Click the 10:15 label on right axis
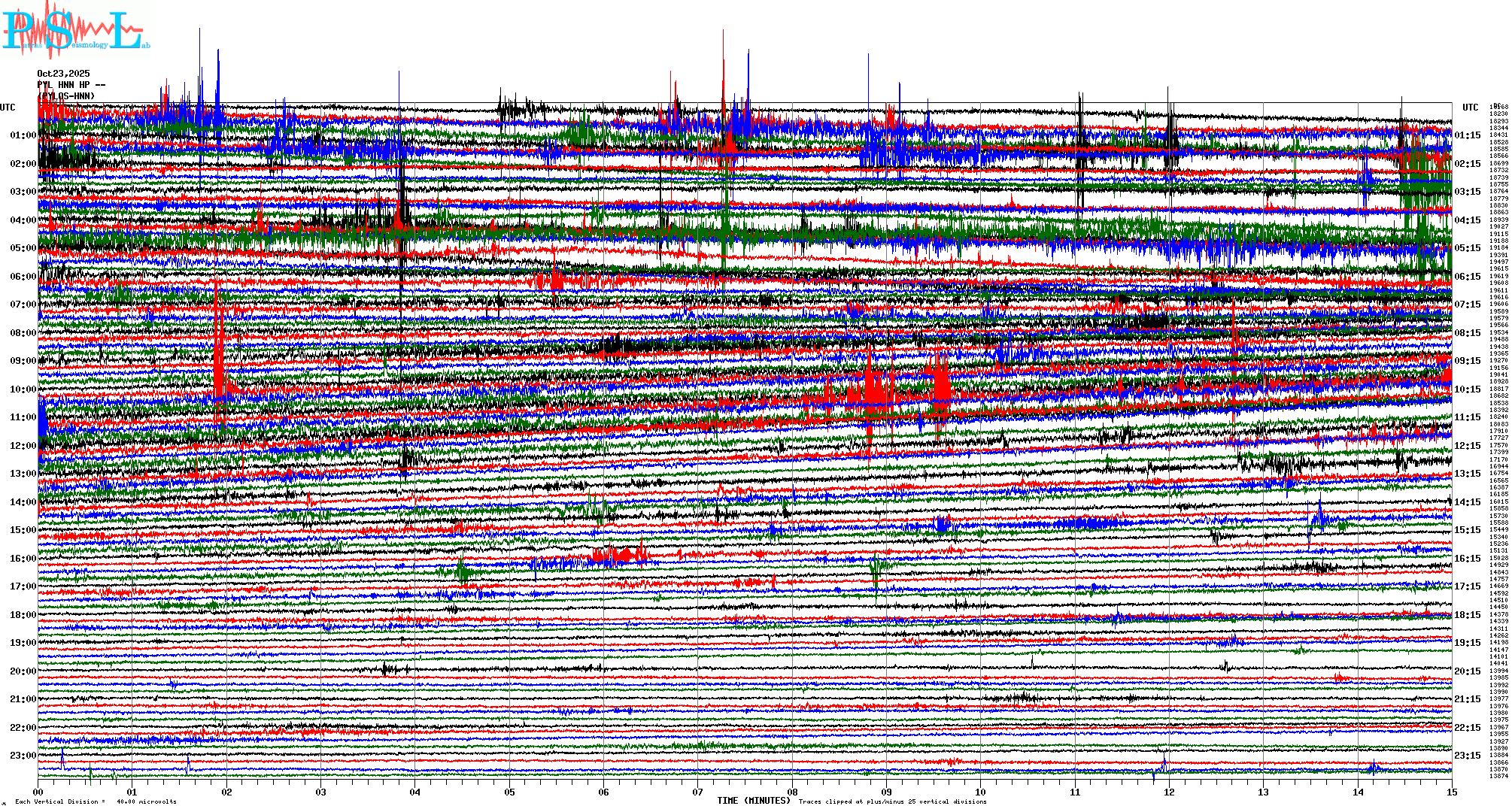Image resolution: width=1512 pixels, height=812 pixels. click(x=1467, y=389)
